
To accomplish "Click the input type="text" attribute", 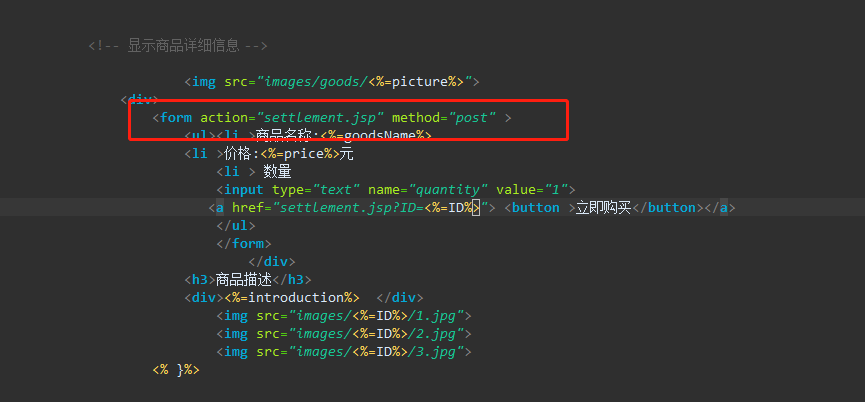I will [316, 190].
